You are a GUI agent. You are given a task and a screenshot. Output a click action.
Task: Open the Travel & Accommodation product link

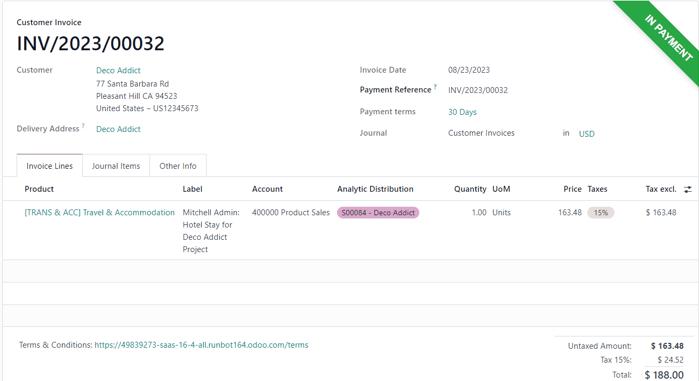(99, 213)
